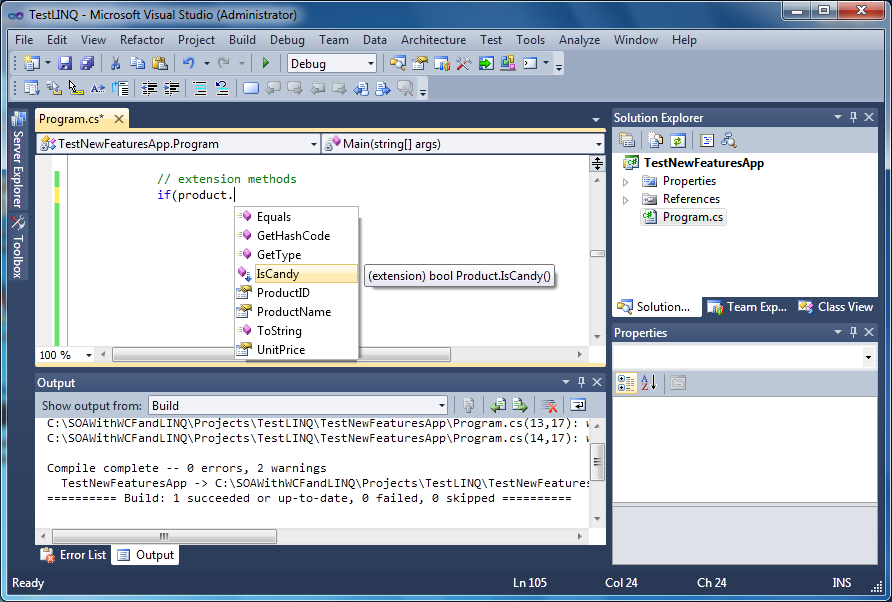Screen dimensions: 892x602
Task: Click the TestNewFeaturesApp project node
Action: pyautogui.click(x=694, y=163)
